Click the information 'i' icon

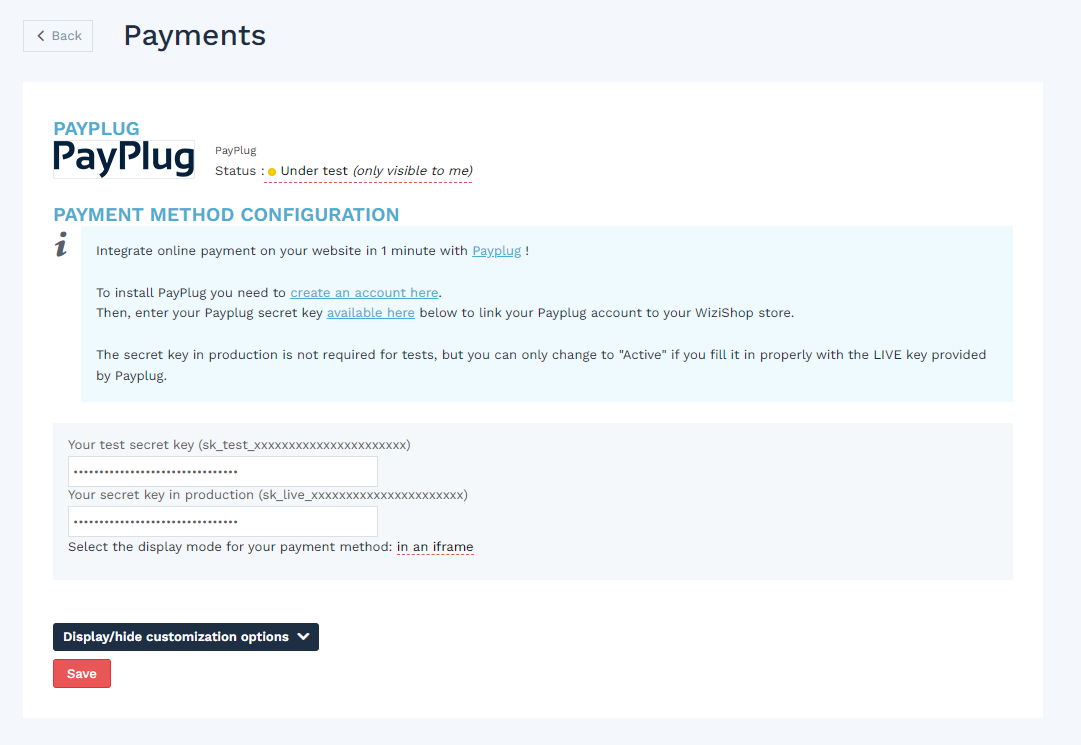click(x=61, y=244)
